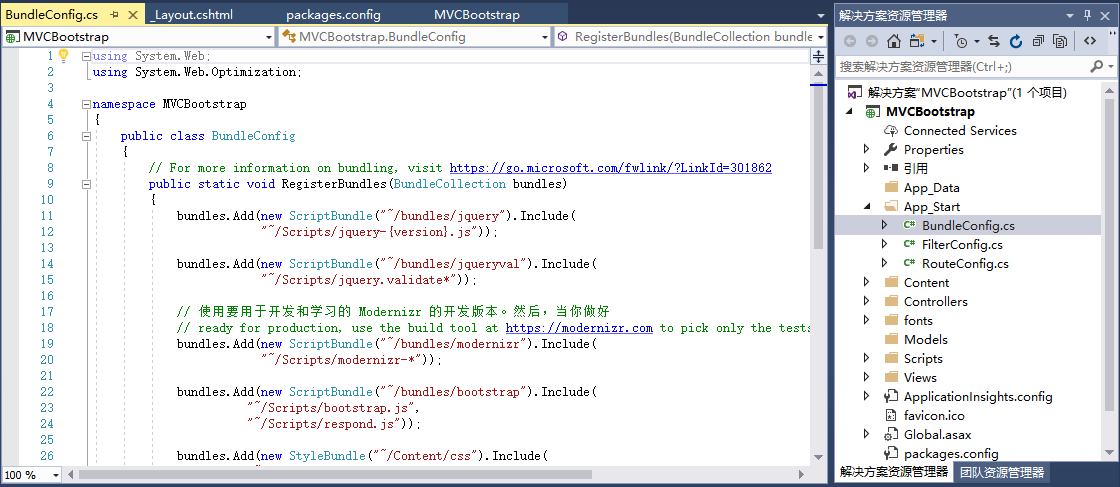Screen dimensions: 1120x487
Task: Click the Pending Changes Filter clock icon
Action: [x=961, y=41]
